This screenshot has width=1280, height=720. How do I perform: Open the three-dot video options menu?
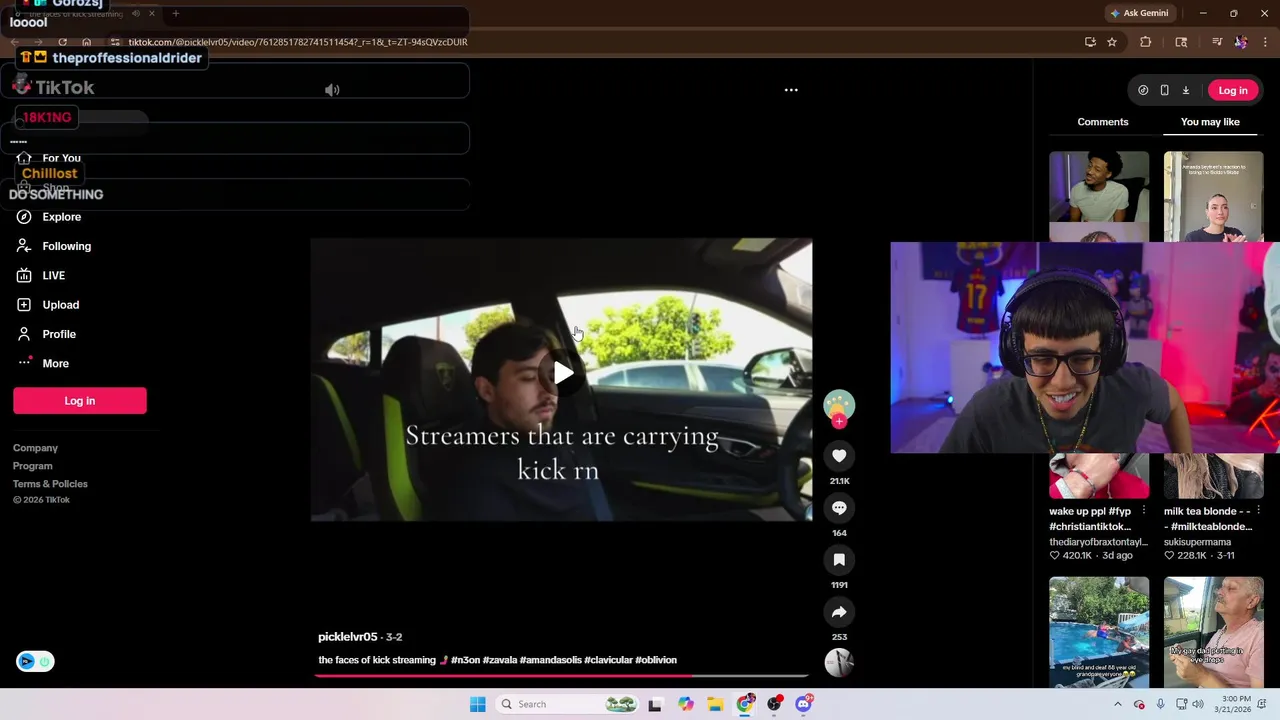791,90
